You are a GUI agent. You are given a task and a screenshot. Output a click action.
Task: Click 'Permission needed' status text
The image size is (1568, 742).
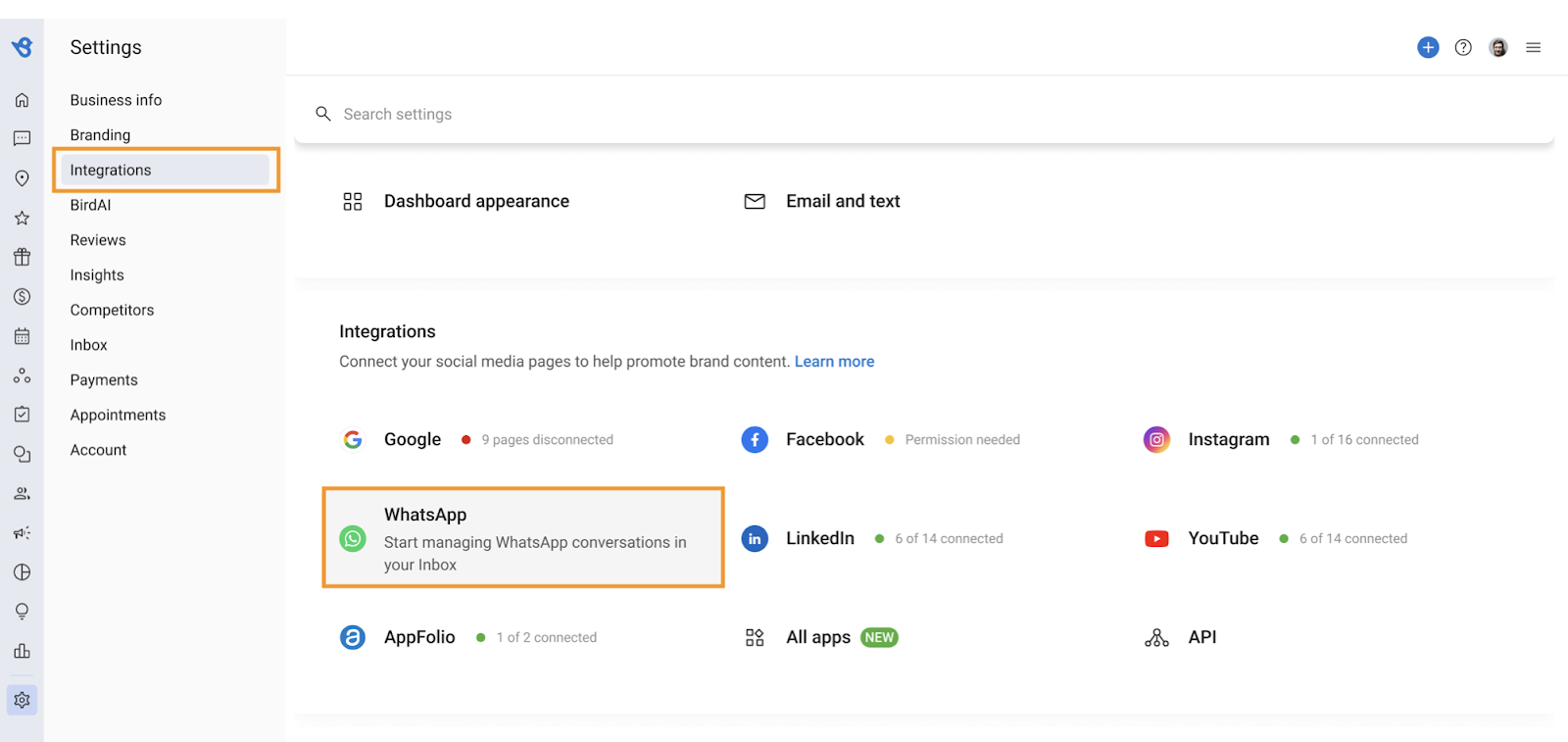click(962, 440)
